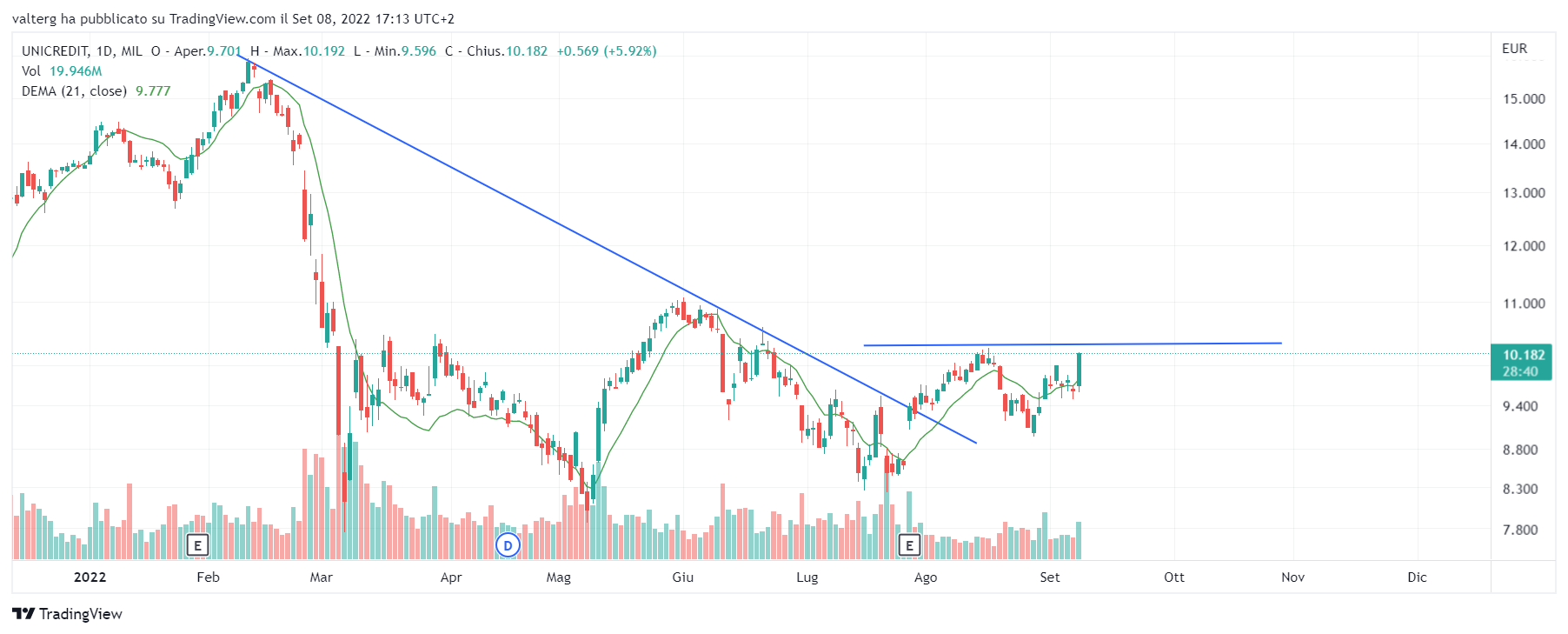The height and width of the screenshot is (634, 1568).
Task: Click the Set label on time axis
Action: (x=1050, y=577)
